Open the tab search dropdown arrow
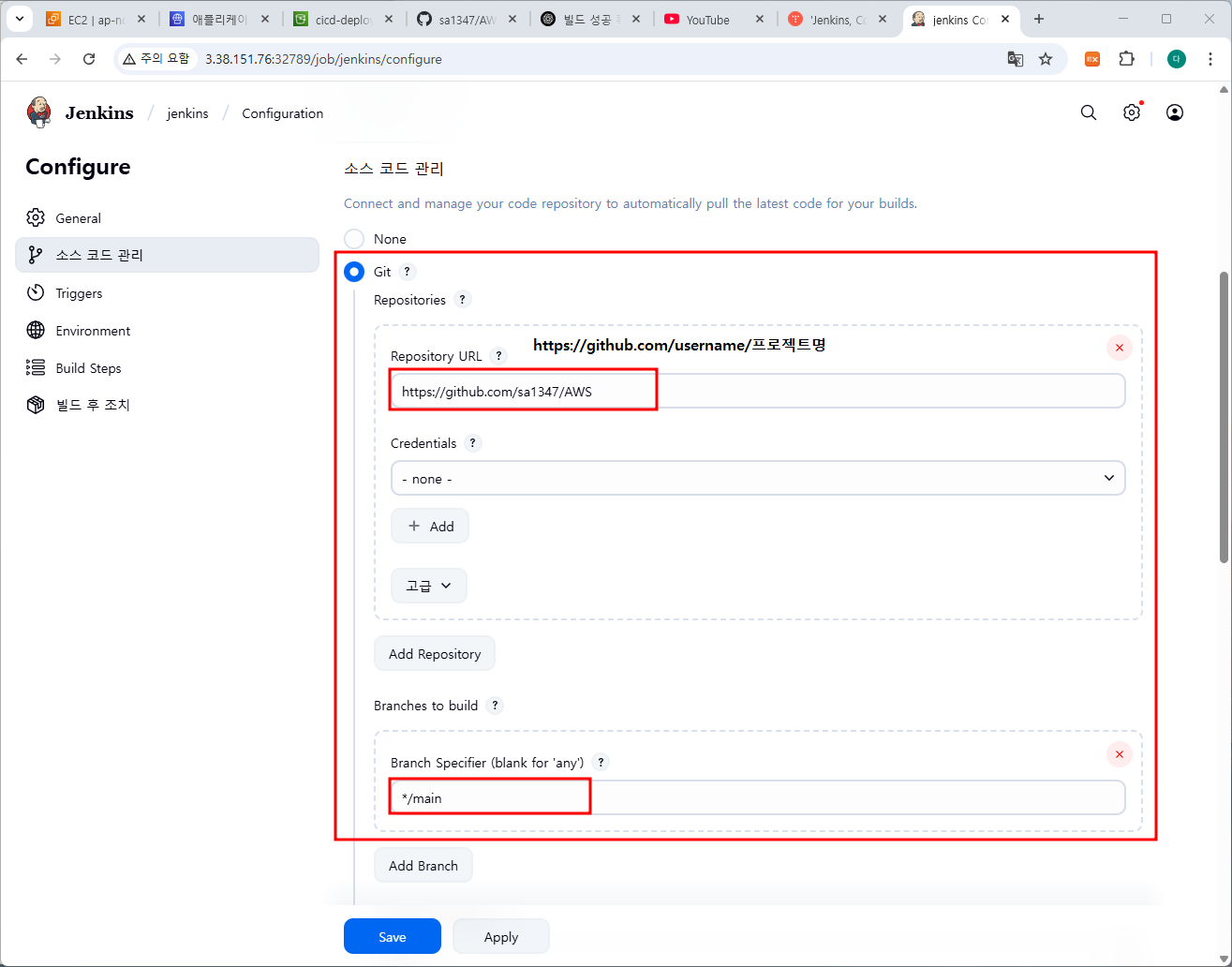The height and width of the screenshot is (967, 1232). tap(19, 19)
